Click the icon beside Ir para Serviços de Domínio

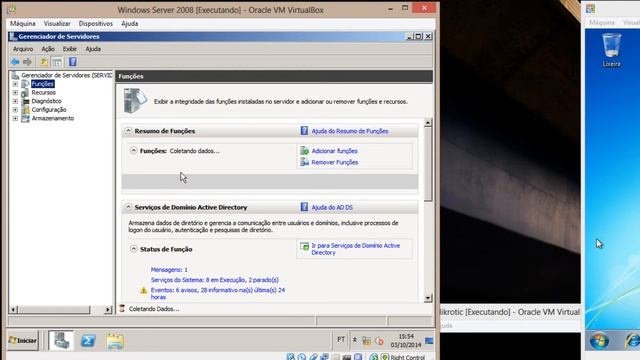click(x=304, y=246)
